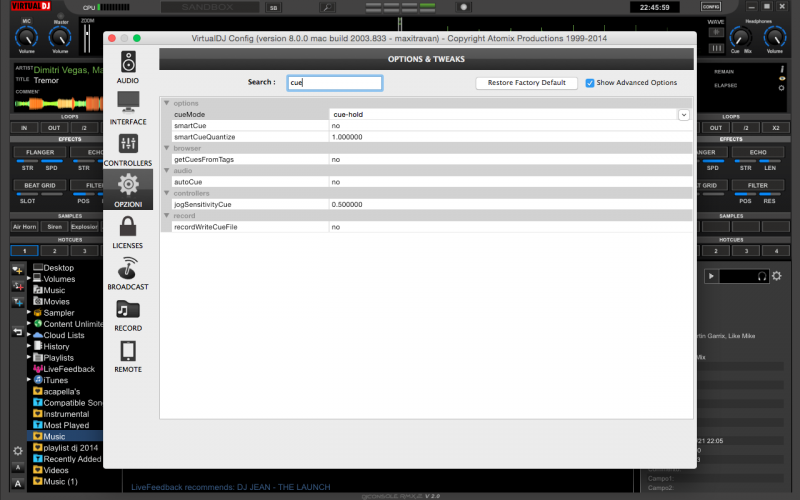Toggle the FILTER effect on right deck
Viewport: 800px width, 500px height.
point(758,185)
